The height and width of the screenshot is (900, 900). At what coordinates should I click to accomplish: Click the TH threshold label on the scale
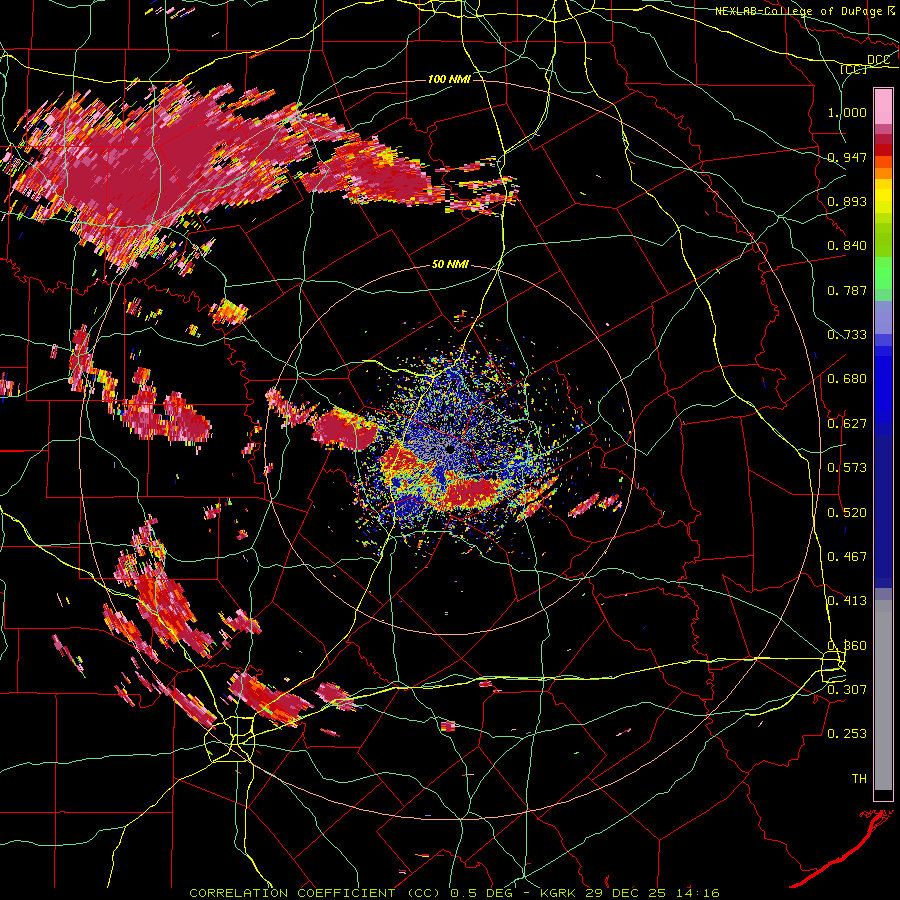[859, 778]
